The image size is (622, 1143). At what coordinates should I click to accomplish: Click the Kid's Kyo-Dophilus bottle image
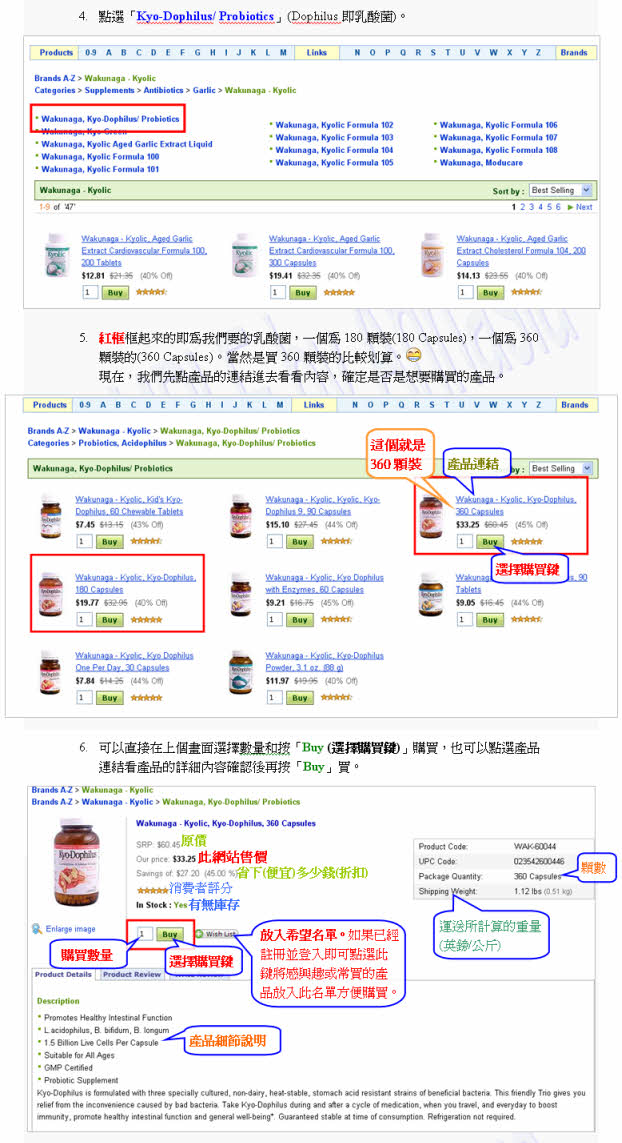click(x=51, y=516)
